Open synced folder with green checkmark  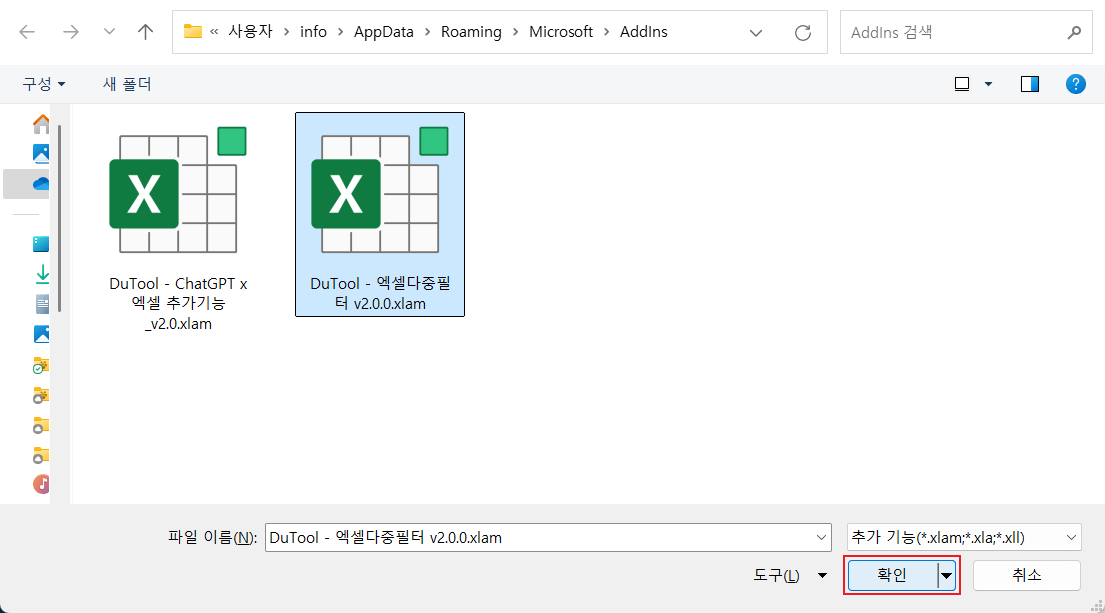(x=41, y=365)
